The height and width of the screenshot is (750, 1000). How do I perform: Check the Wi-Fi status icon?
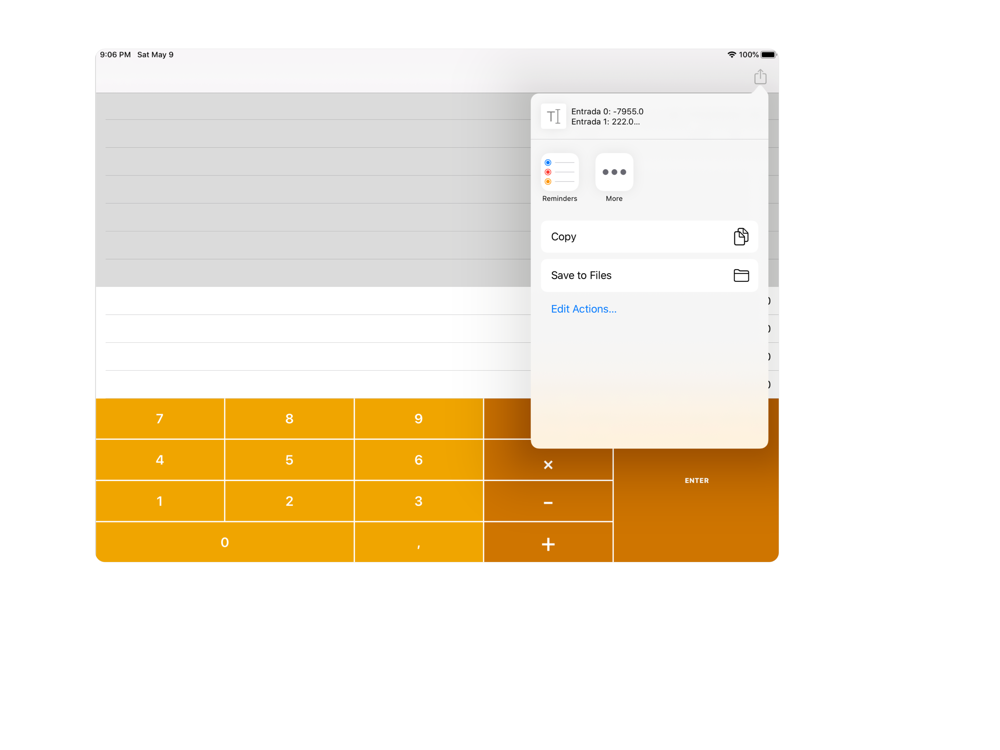[x=732, y=55]
